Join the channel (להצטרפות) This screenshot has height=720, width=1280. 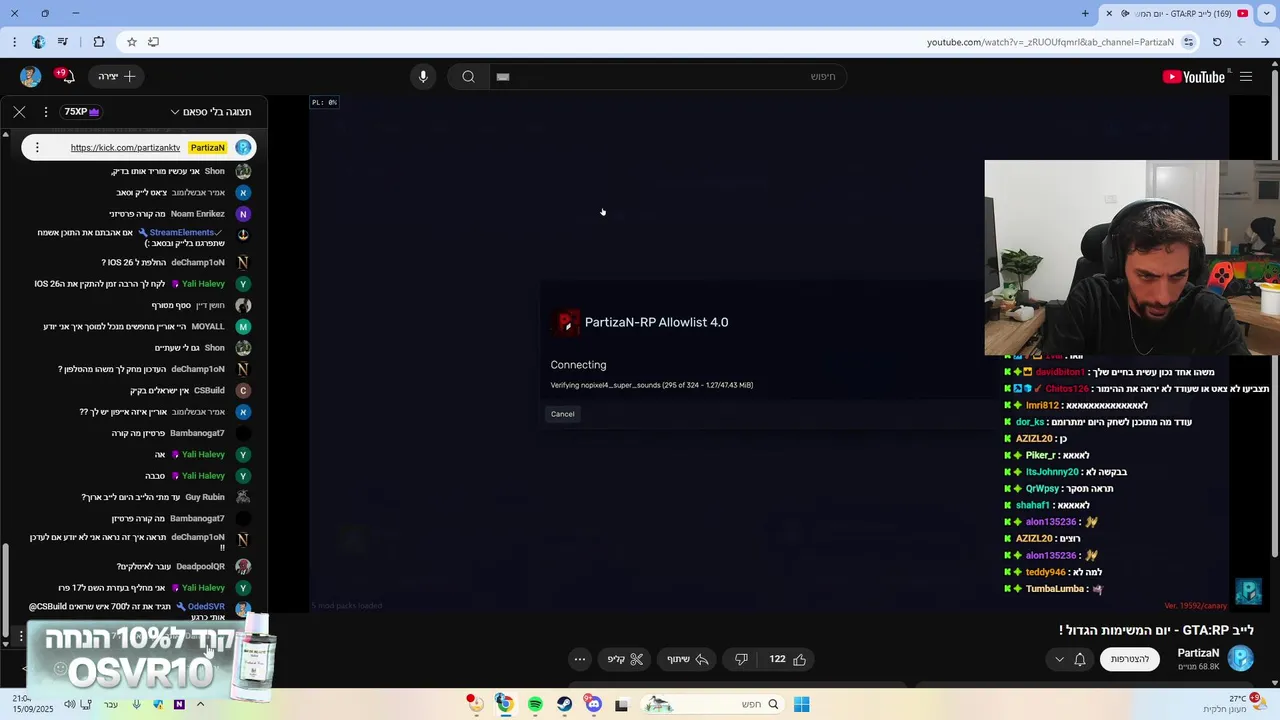point(1130,659)
